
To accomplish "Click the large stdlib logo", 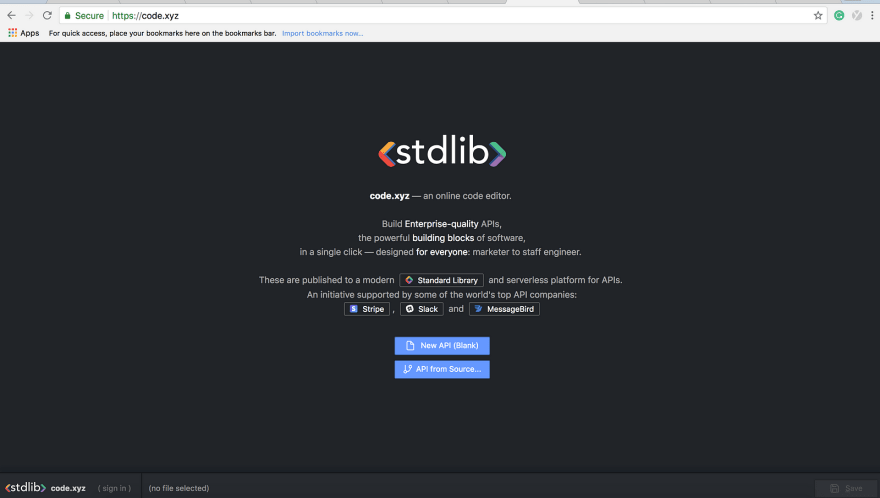I will pos(442,151).
